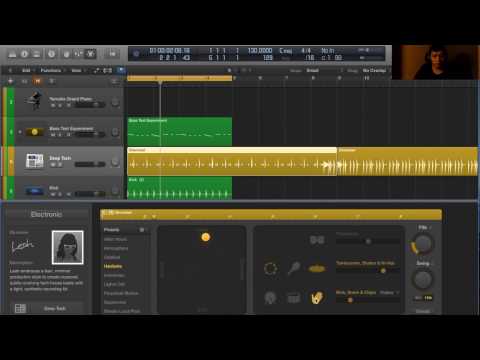
Task: Select the tambourine percussion icon
Action: 270,269
